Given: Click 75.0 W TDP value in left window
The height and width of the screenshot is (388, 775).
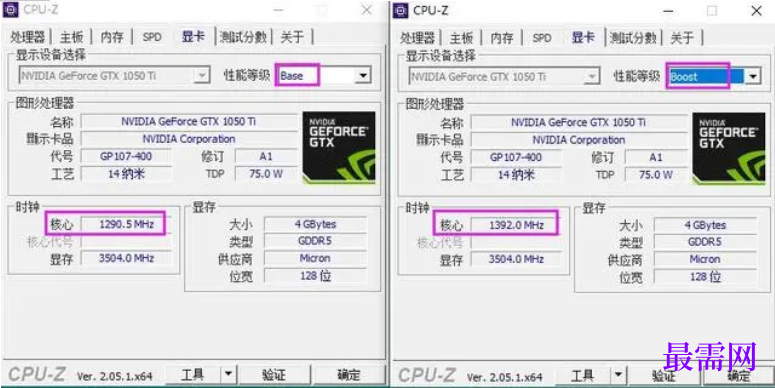Looking at the screenshot, I should tap(266, 174).
